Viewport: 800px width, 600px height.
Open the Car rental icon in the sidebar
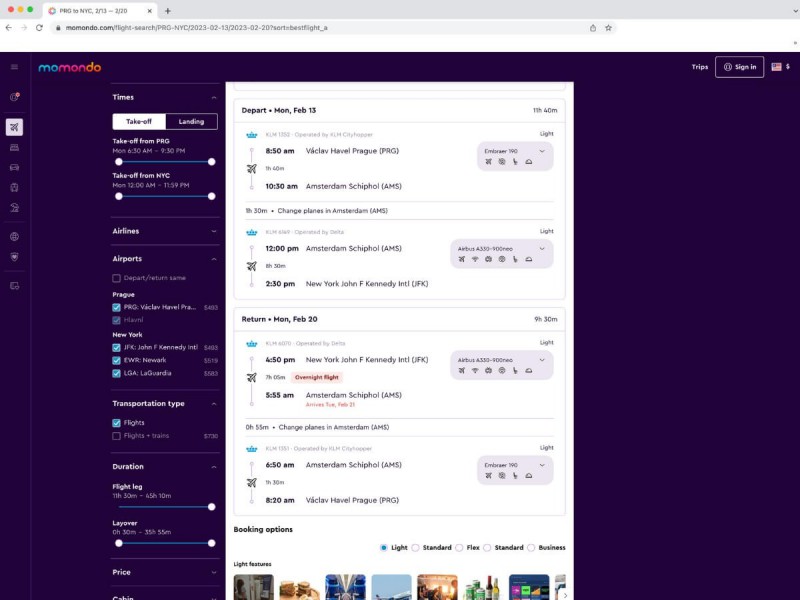(14, 167)
